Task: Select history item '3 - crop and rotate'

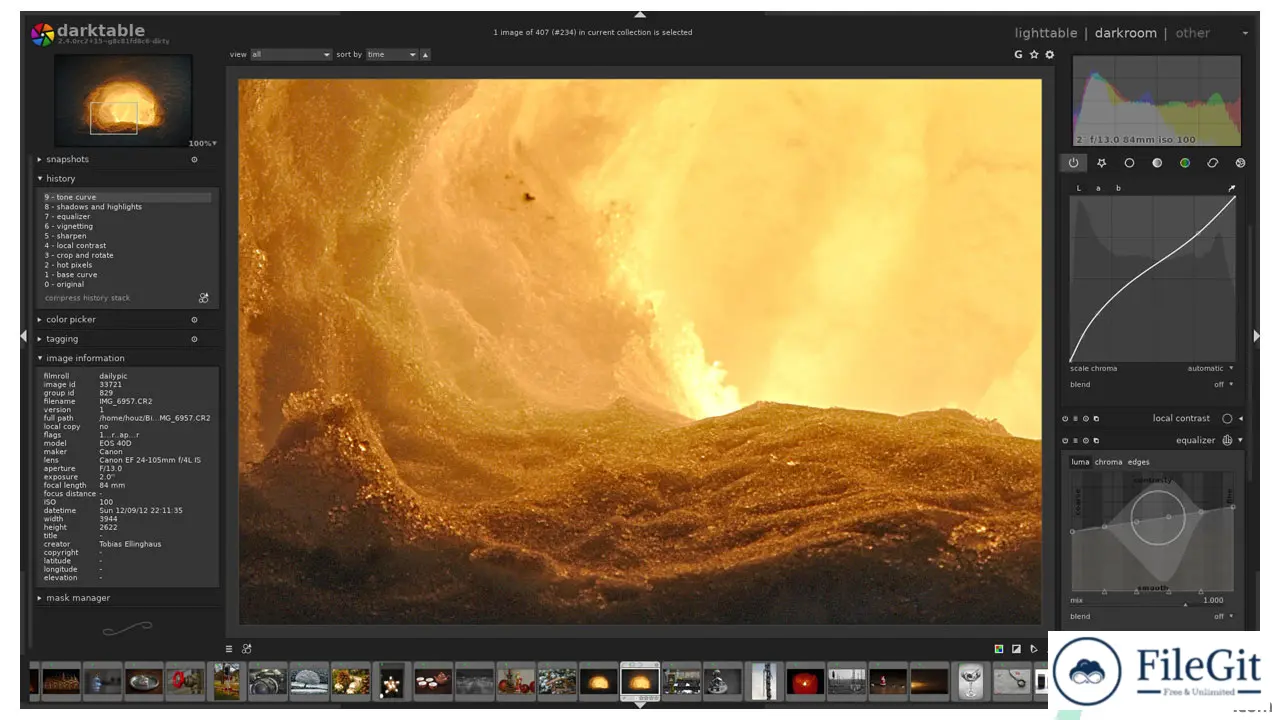Action: [127, 255]
